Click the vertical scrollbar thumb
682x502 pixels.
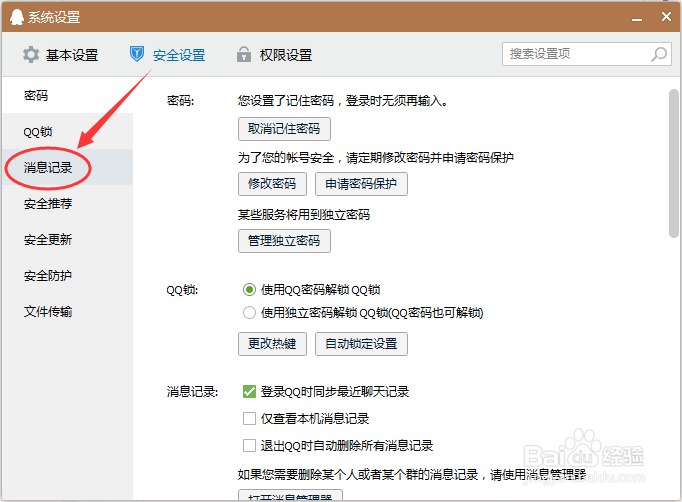pos(674,163)
